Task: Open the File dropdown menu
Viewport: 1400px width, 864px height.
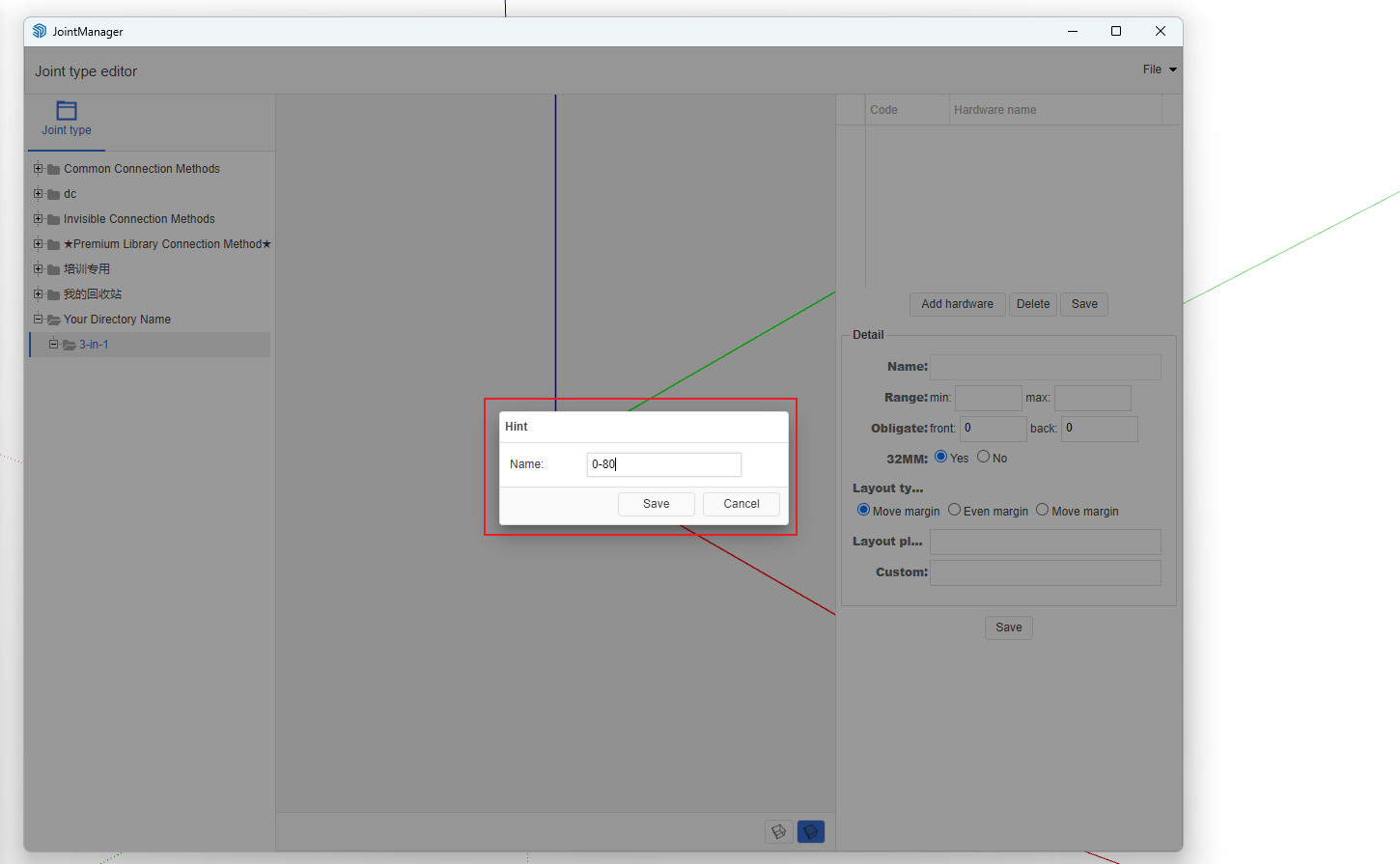Action: click(x=1159, y=70)
